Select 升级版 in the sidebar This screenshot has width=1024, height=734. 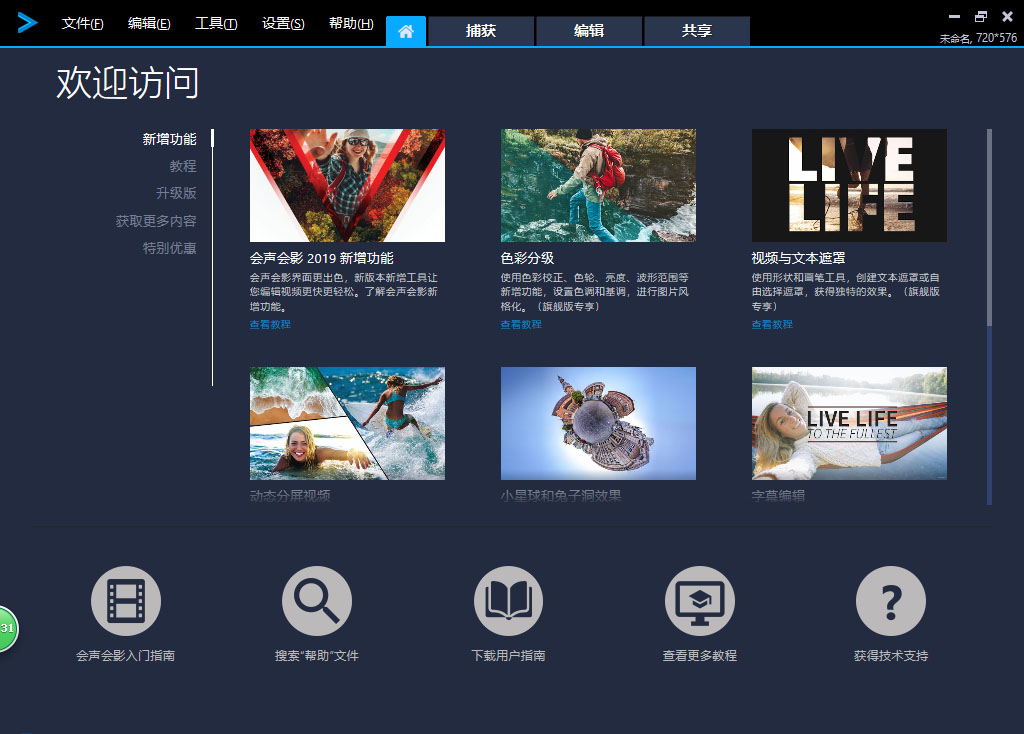(x=176, y=193)
